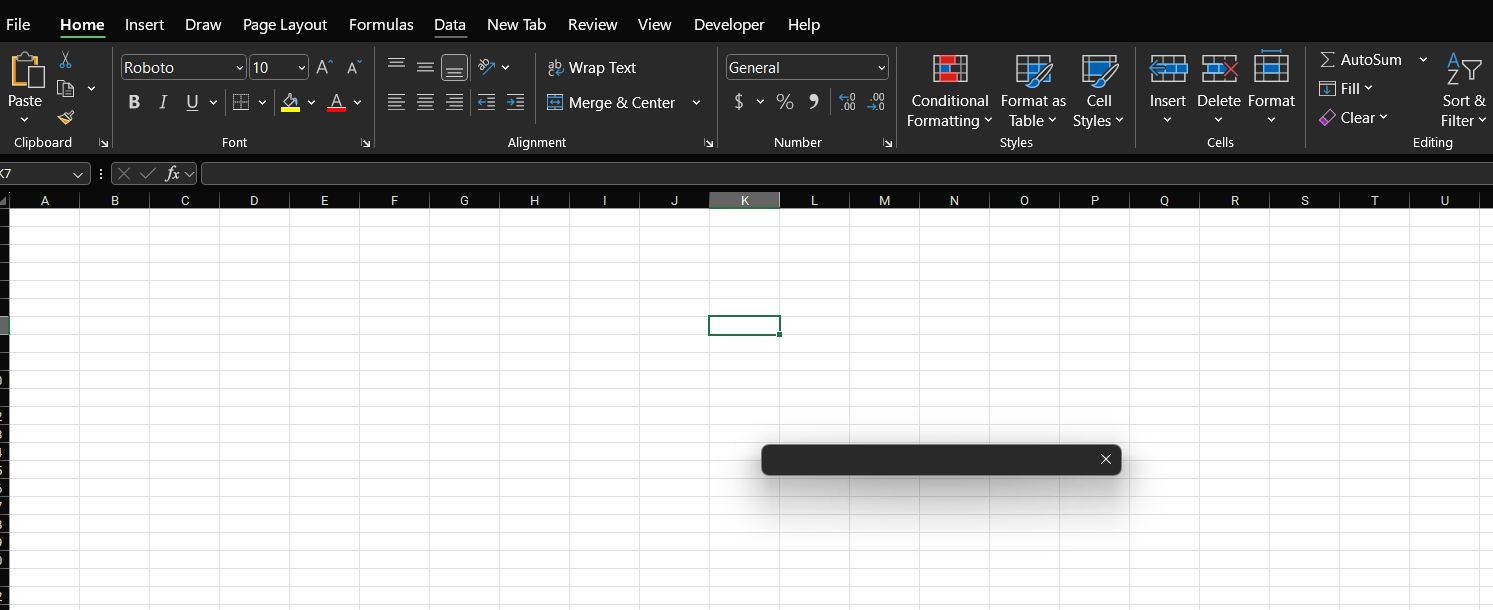1493x610 pixels.
Task: Increase decimal places
Action: [x=847, y=100]
